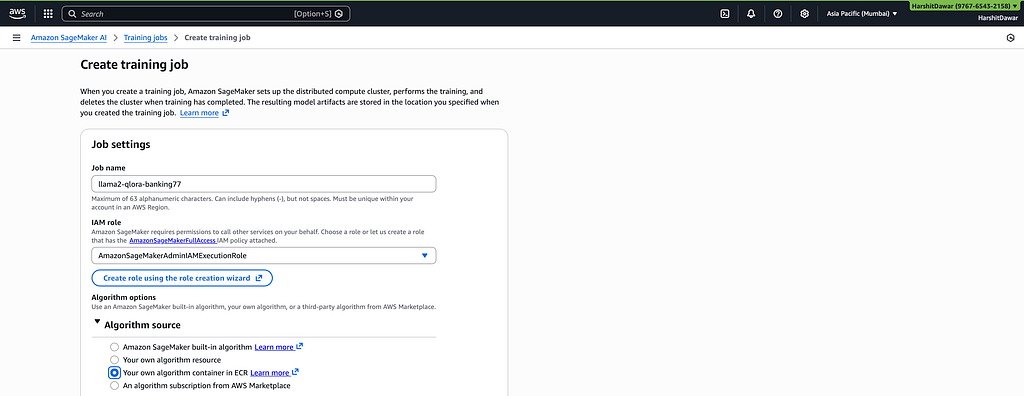The image size is (1024, 396).
Task: Click the magnifier icon in the search bar
Action: coord(72,13)
